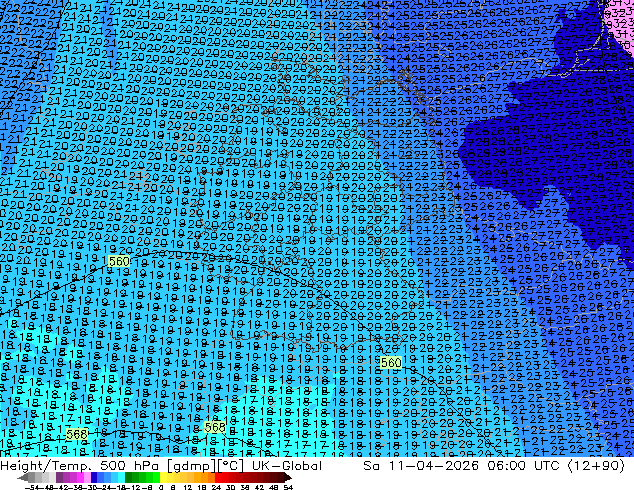This screenshot has width=634, height=490.
Task: Click the right dark maroon legend arrow tip
Action: coord(288,478)
